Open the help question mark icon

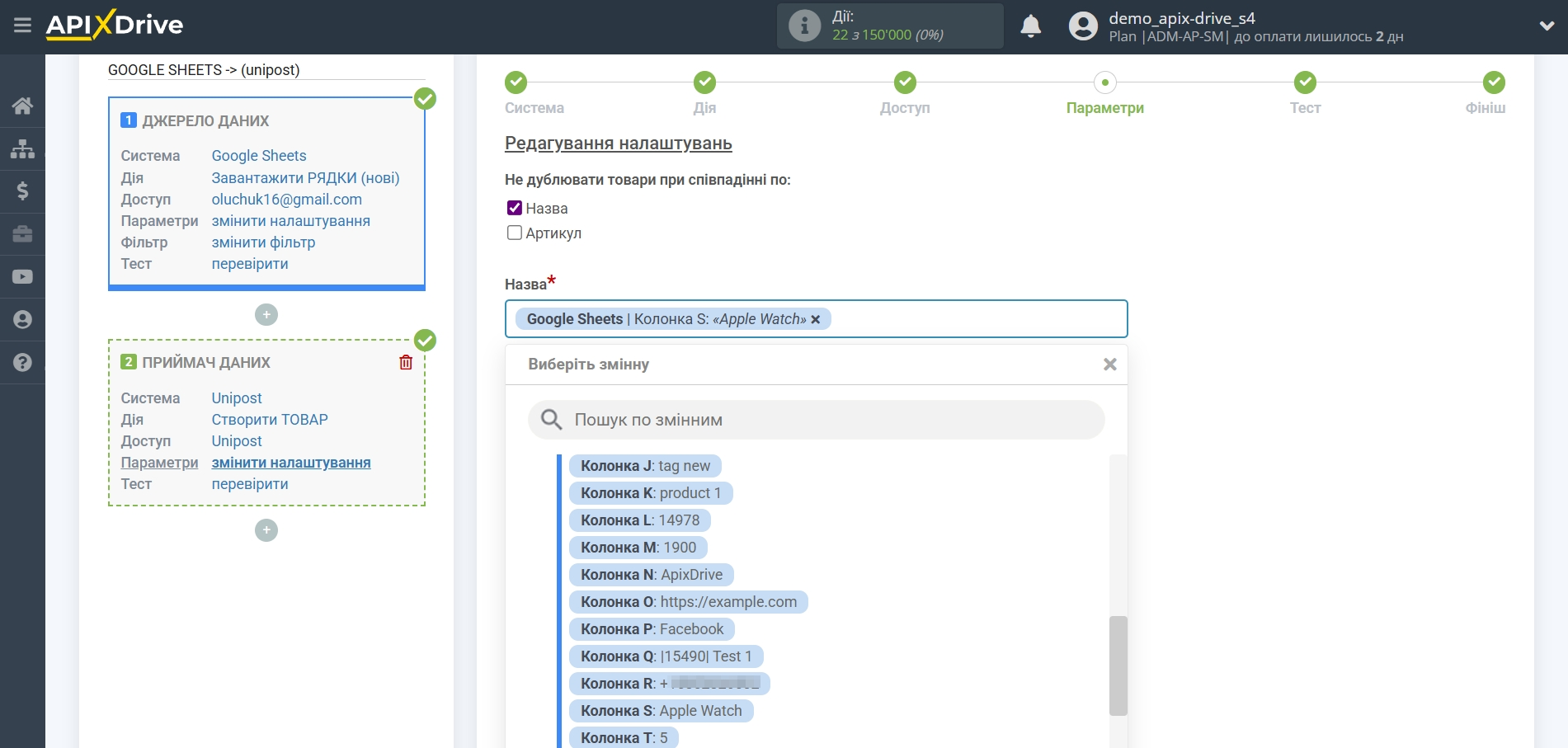[22, 362]
